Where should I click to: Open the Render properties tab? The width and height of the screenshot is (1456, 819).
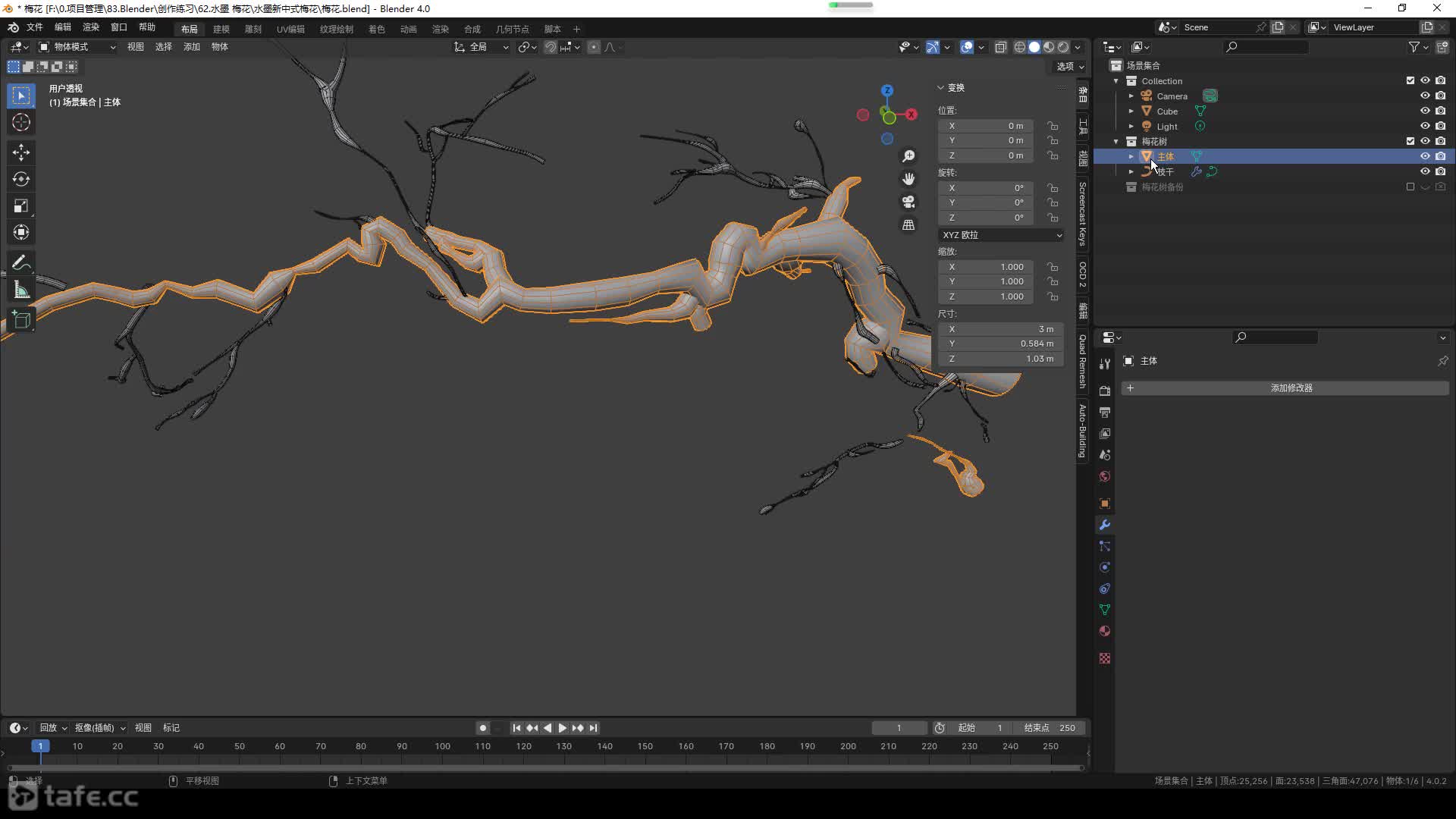(x=1105, y=391)
